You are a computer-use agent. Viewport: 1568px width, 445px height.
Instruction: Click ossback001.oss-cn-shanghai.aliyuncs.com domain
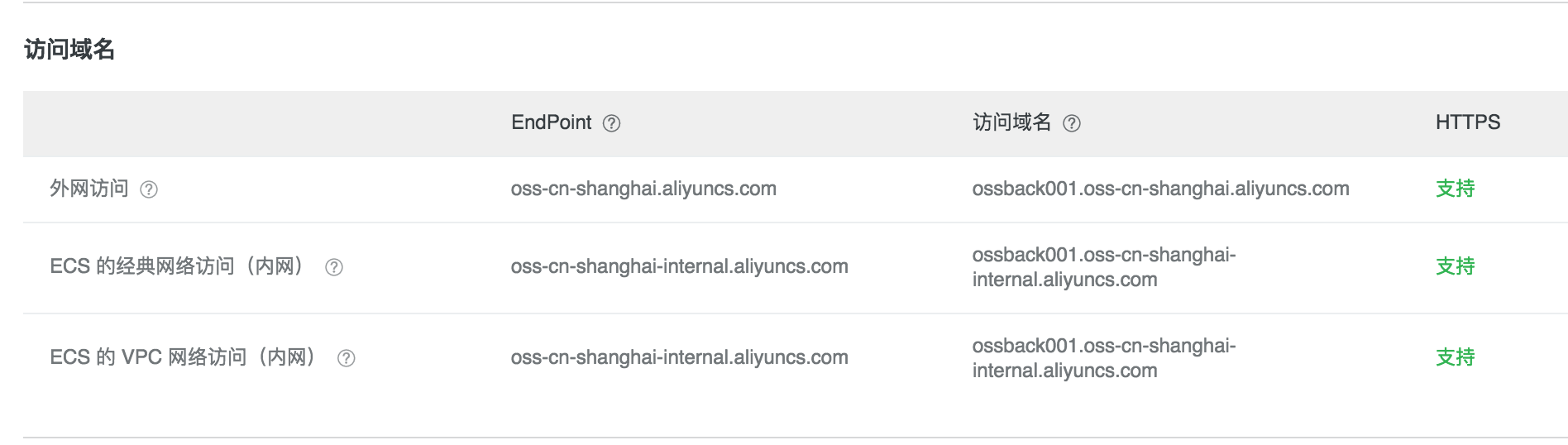(1160, 189)
